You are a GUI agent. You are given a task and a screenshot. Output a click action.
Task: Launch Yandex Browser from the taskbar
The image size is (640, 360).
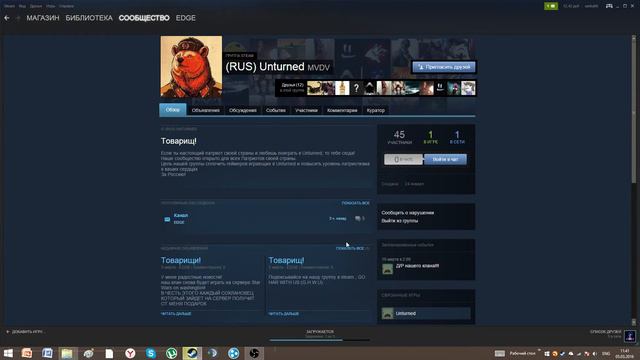130,353
